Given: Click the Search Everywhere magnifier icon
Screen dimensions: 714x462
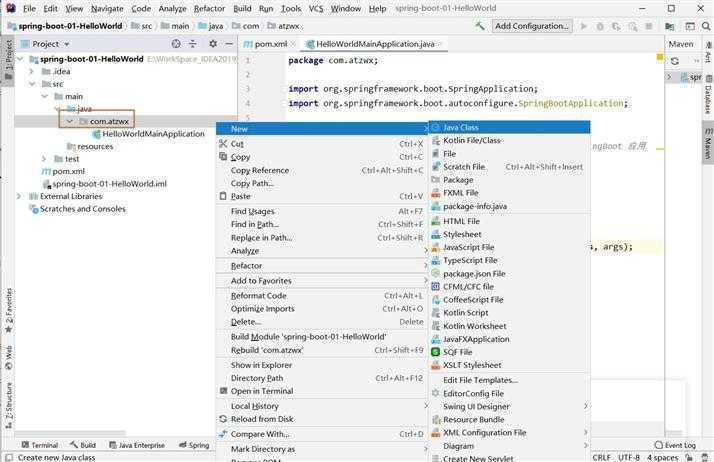Looking at the screenshot, I should click(706, 26).
